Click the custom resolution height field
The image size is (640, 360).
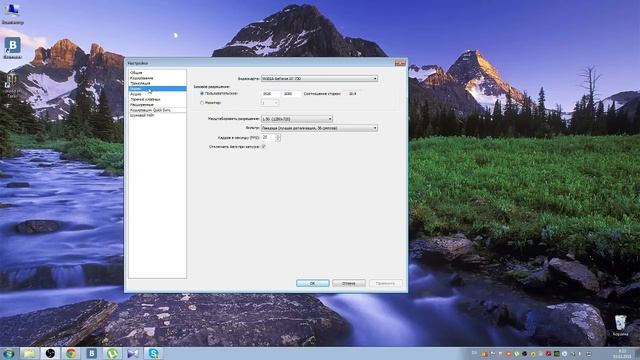292,94
